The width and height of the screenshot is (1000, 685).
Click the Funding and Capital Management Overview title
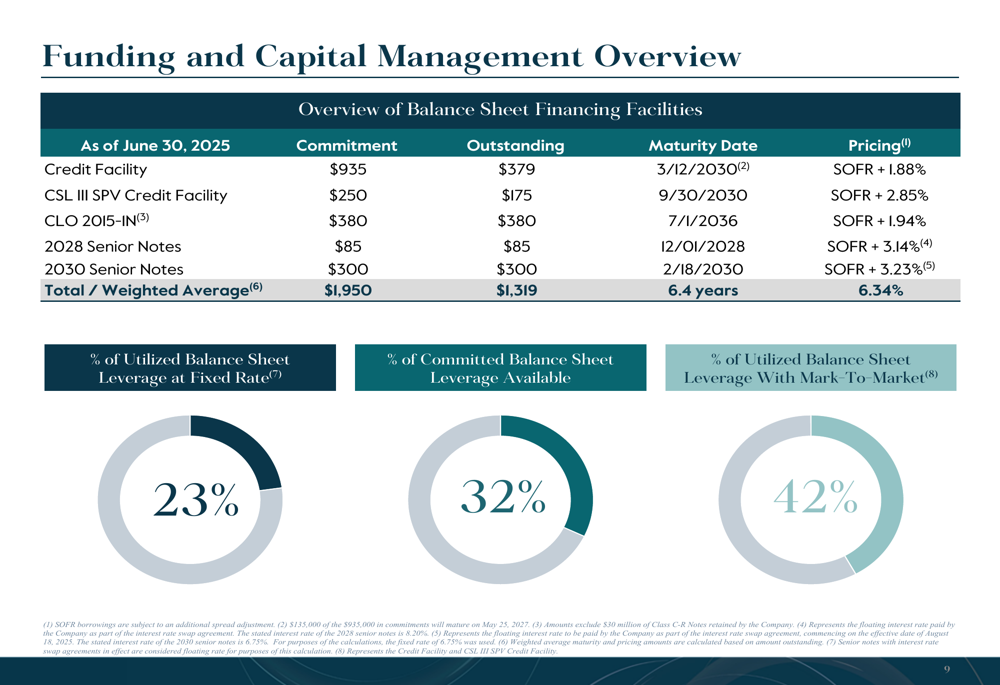(x=392, y=57)
